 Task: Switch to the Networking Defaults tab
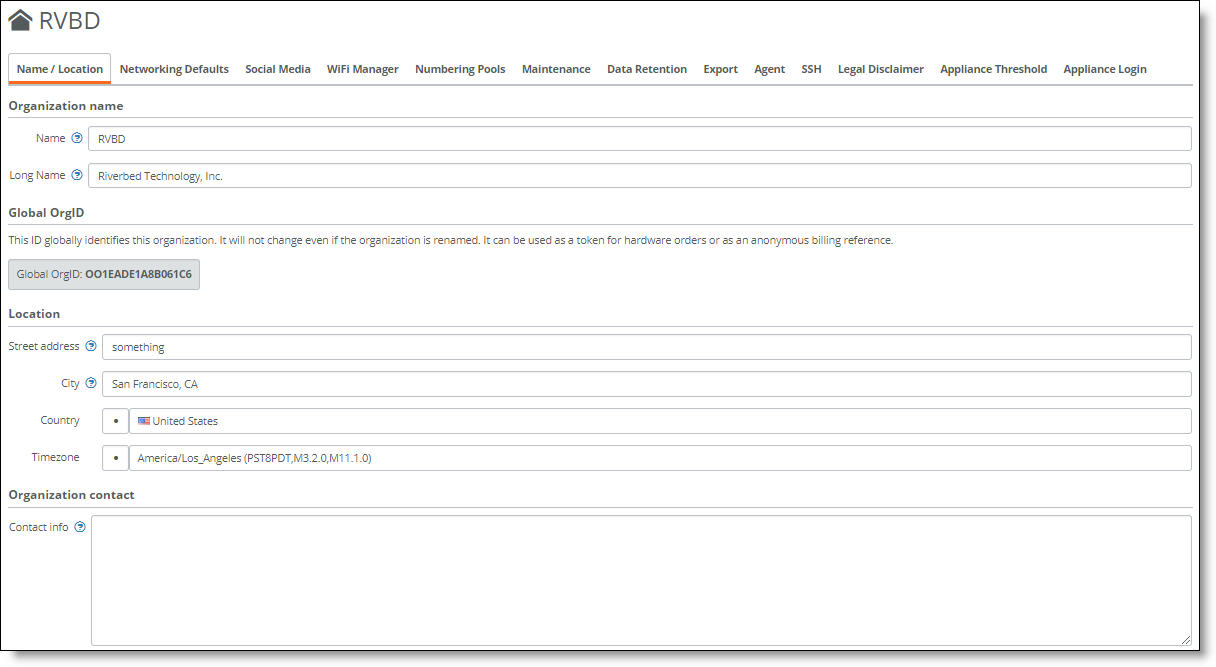click(174, 69)
